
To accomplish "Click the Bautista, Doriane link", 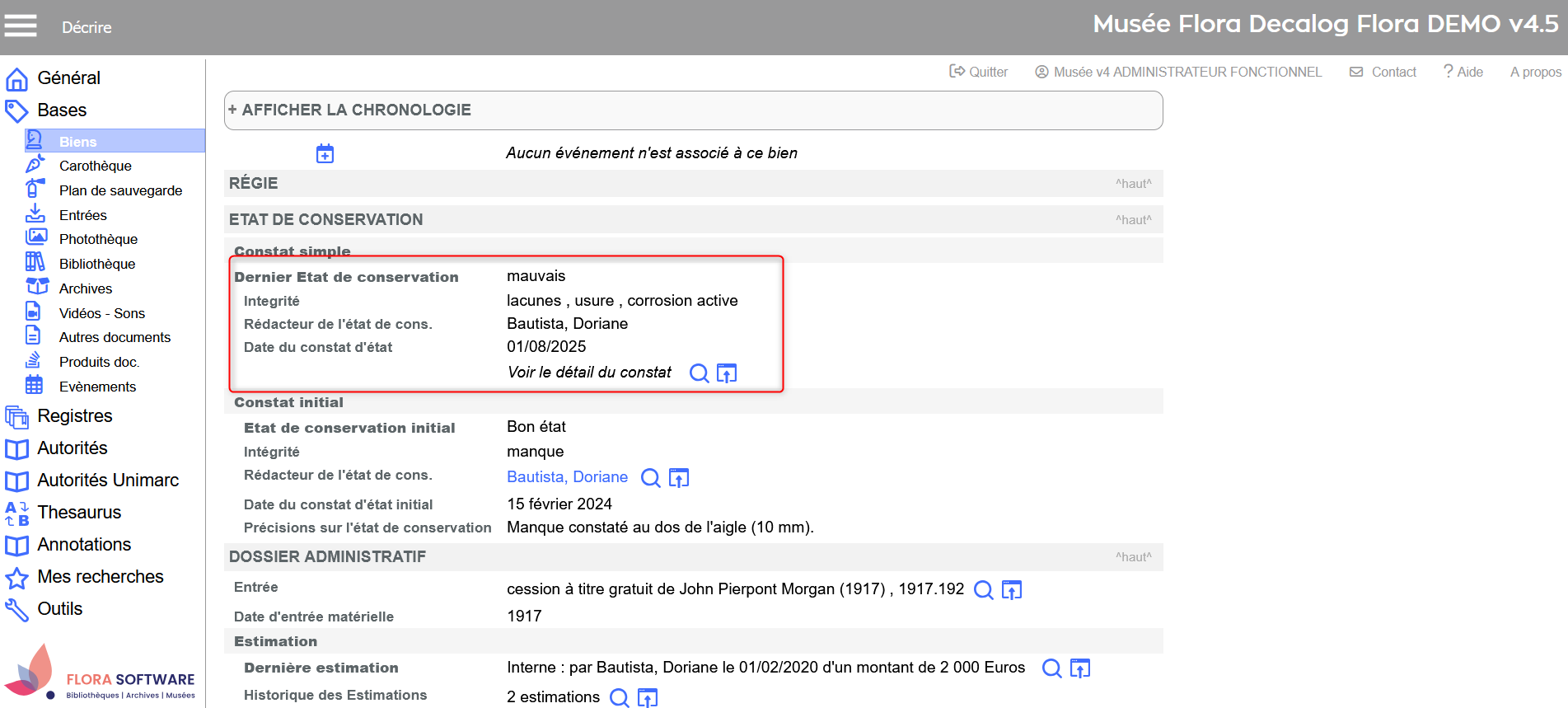I will [x=567, y=477].
